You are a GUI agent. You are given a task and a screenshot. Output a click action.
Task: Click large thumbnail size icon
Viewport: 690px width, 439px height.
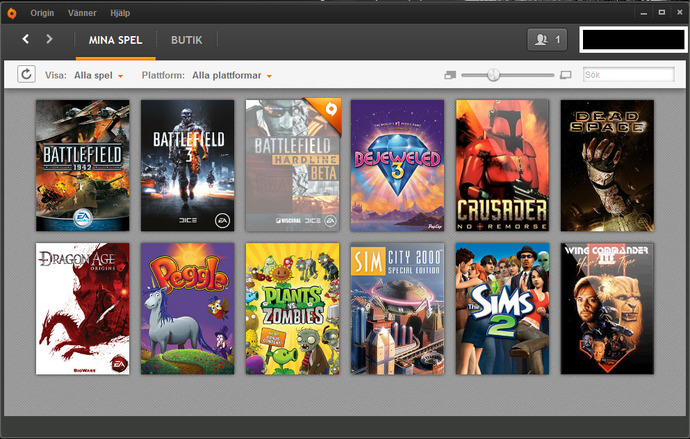[565, 75]
